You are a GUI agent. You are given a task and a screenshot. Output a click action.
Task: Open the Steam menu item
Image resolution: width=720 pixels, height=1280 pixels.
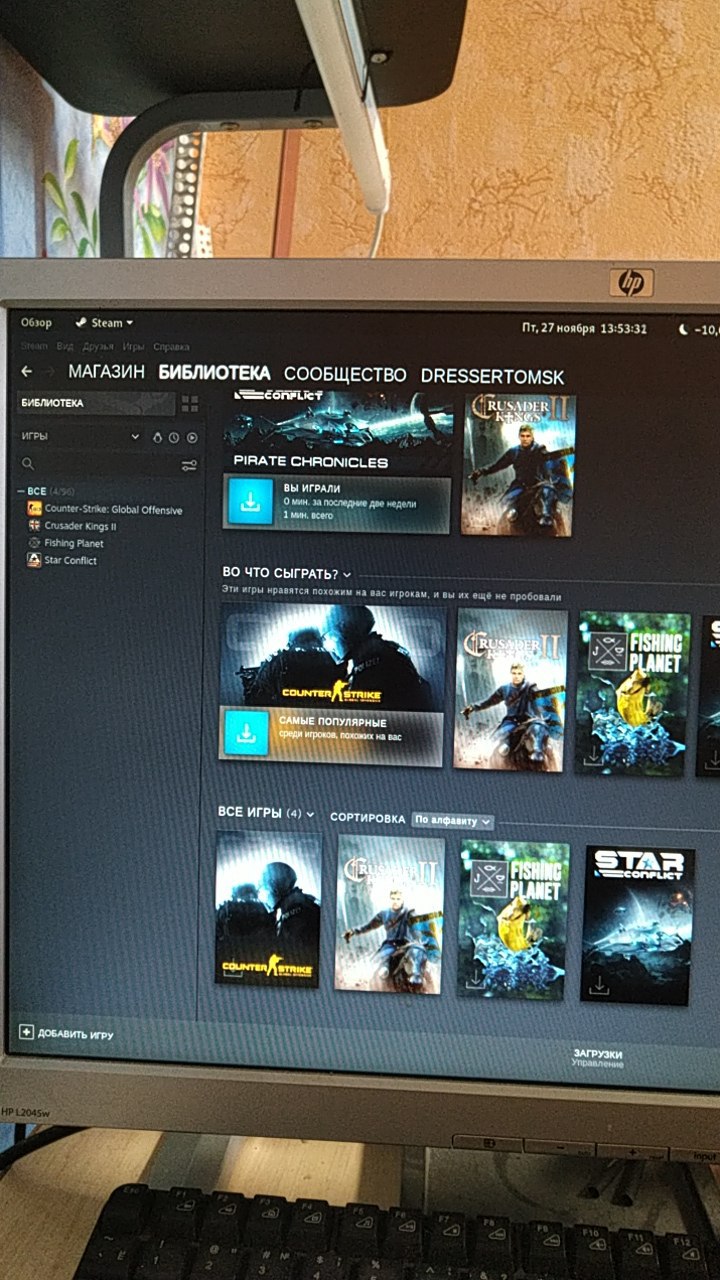[34, 346]
